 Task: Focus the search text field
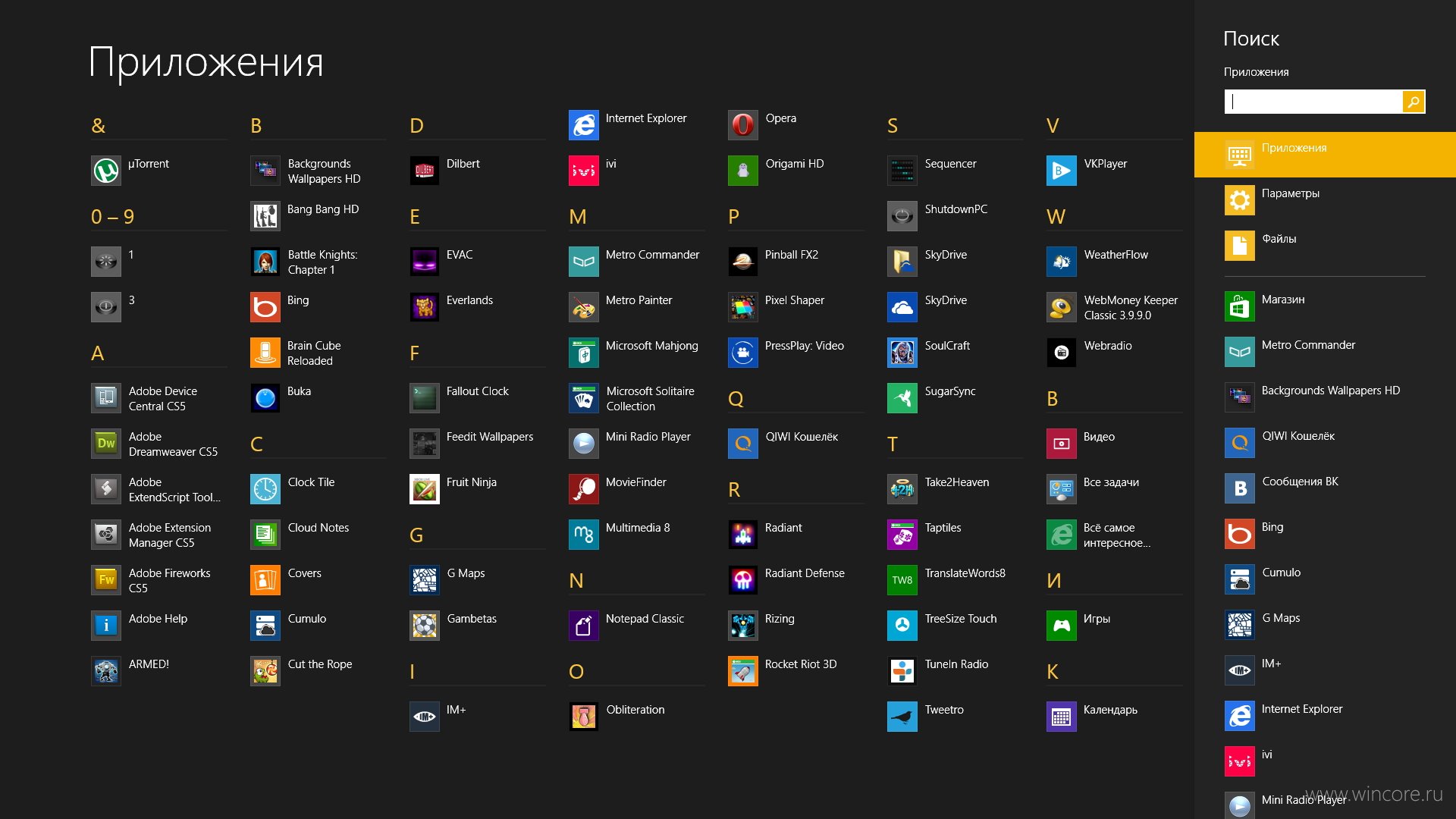1313,102
